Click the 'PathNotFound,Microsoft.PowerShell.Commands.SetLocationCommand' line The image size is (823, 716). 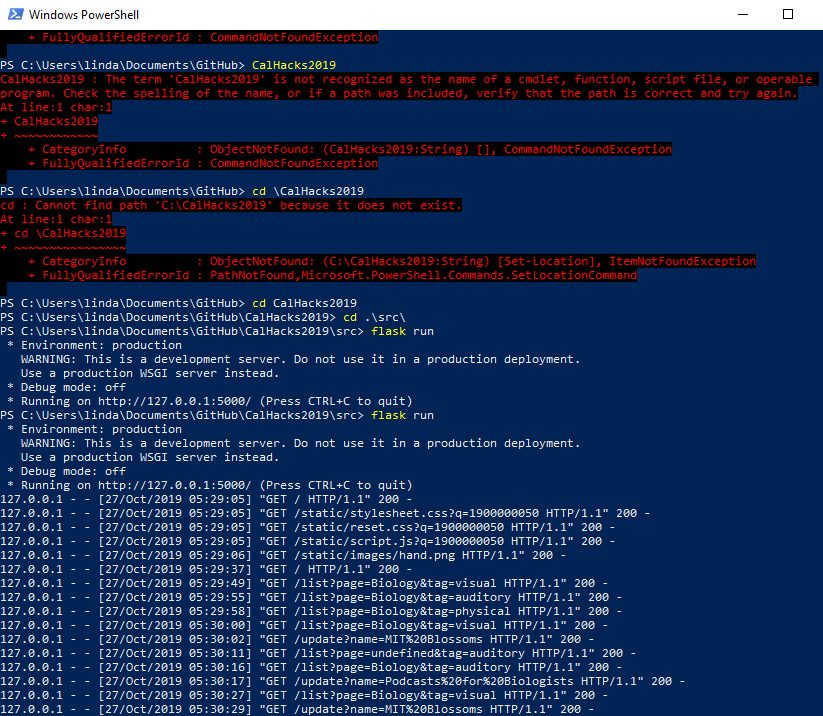point(424,275)
